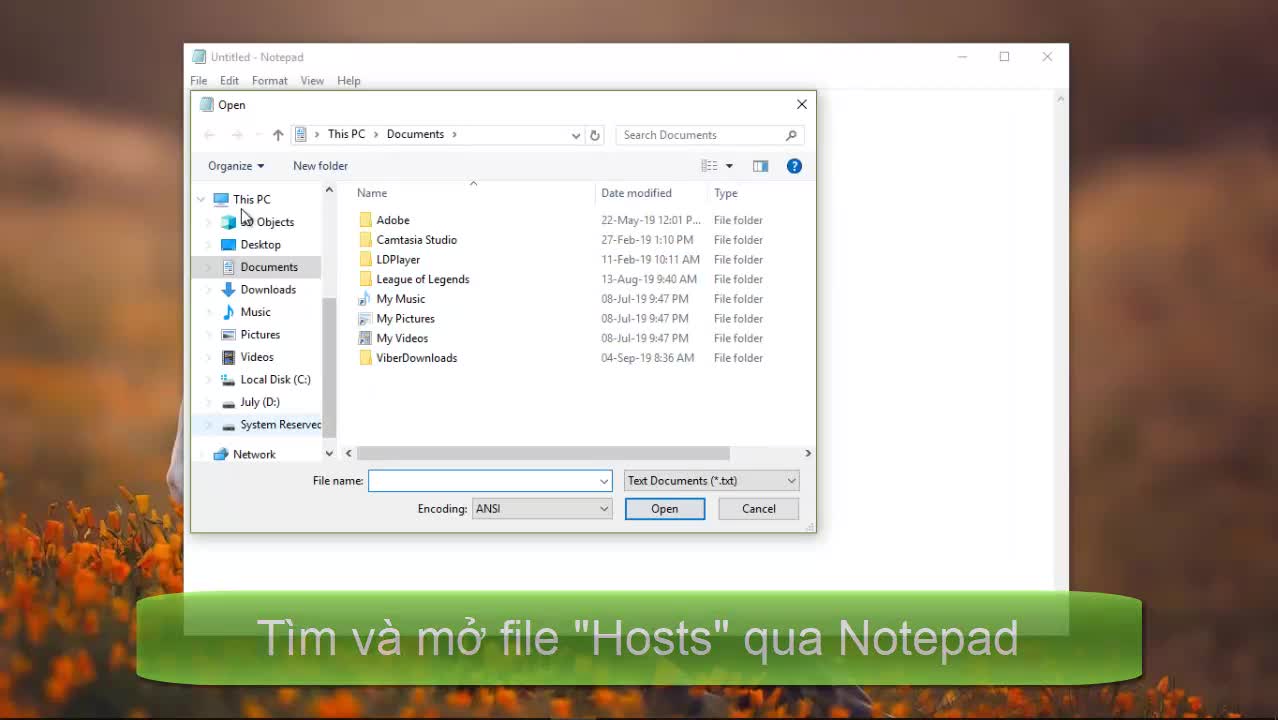Image resolution: width=1278 pixels, height=720 pixels.
Task: Click the Camtasia Studio folder icon
Action: (365, 240)
